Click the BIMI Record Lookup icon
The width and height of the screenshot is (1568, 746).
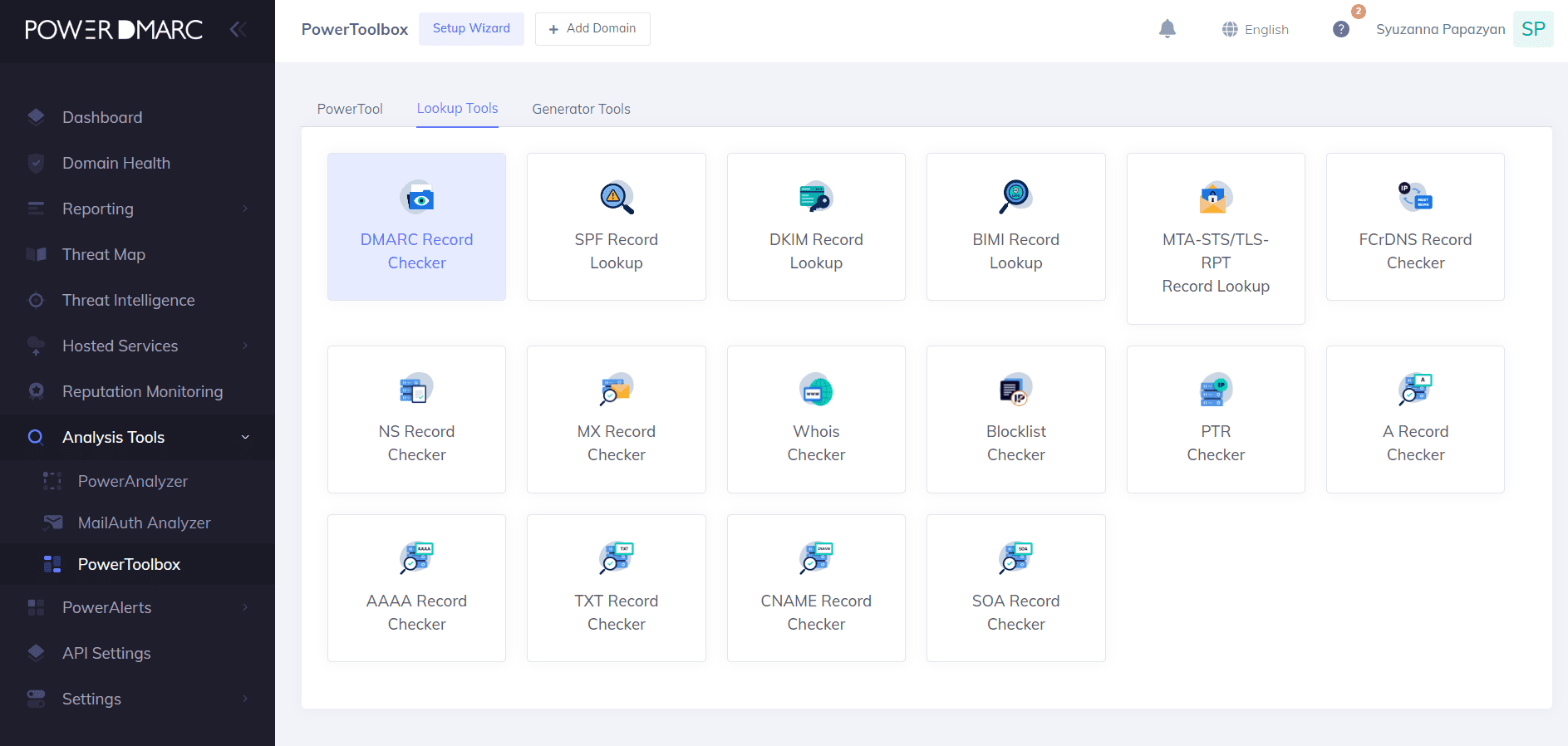pos(1015,198)
